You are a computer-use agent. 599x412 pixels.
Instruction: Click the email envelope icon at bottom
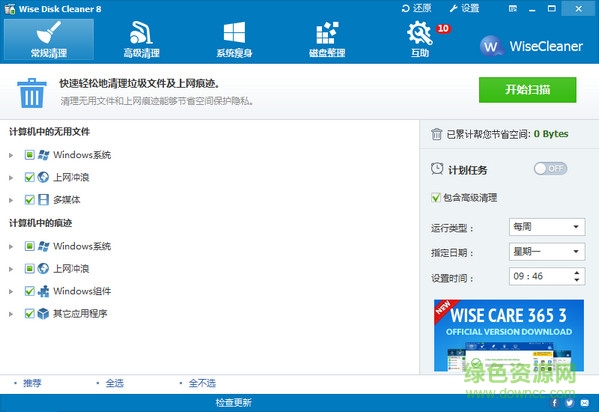pyautogui.click(x=585, y=403)
